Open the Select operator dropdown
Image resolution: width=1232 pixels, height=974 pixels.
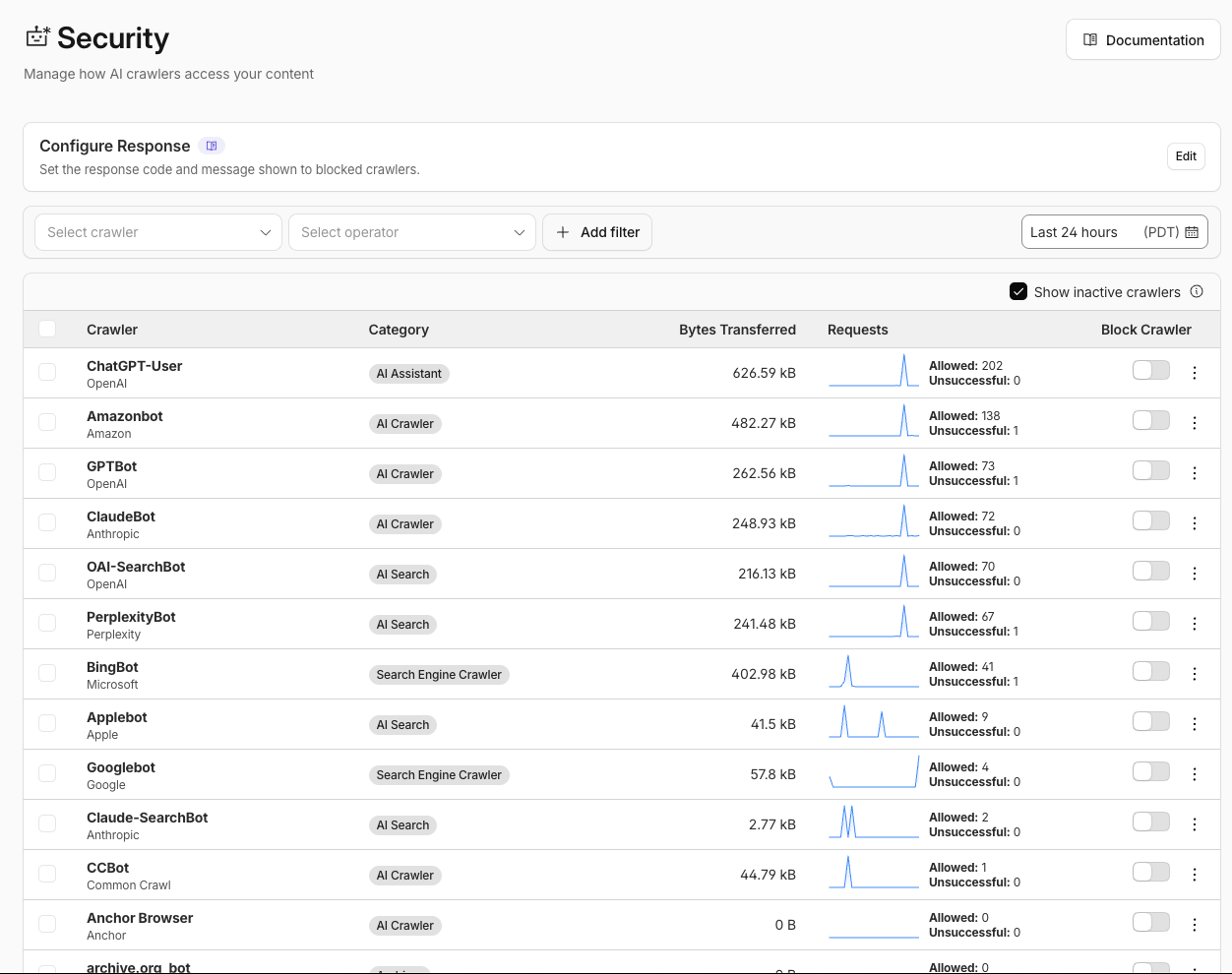click(x=412, y=232)
